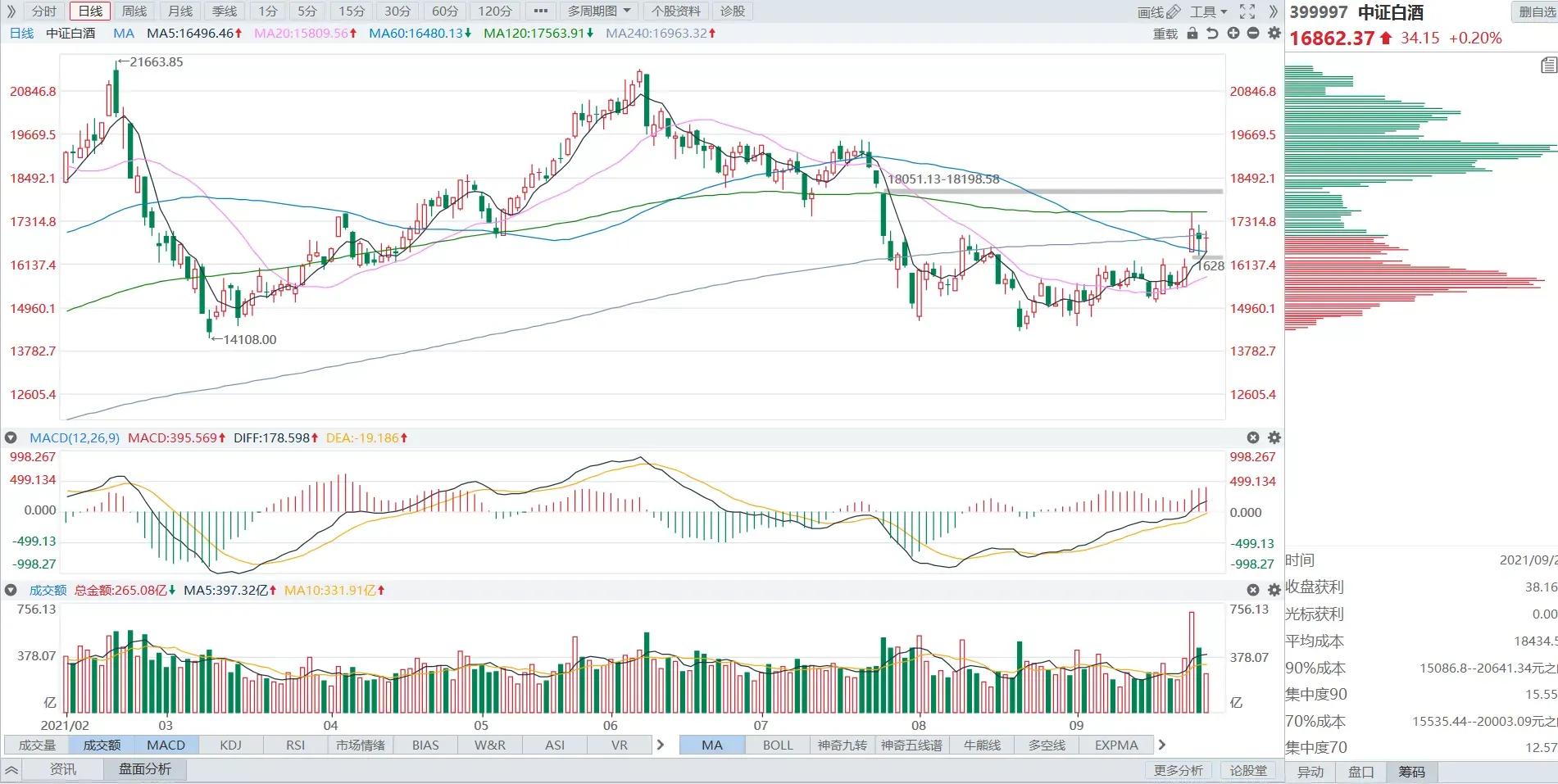Open the more options ellipsis button

[x=540, y=11]
